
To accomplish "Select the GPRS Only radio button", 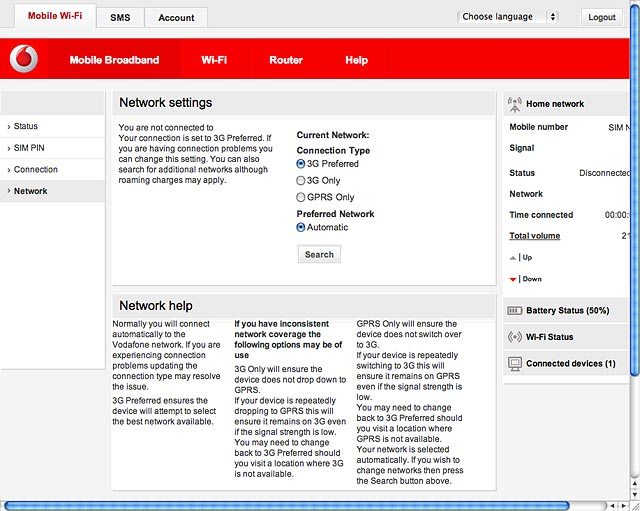I will (x=300, y=197).
